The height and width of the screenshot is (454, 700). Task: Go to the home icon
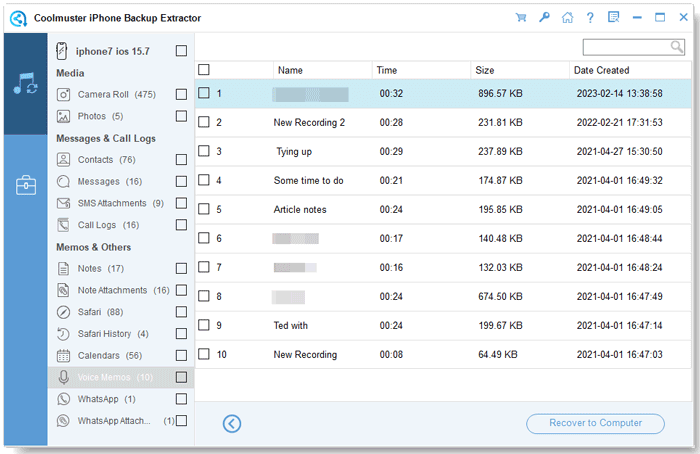[x=567, y=17]
